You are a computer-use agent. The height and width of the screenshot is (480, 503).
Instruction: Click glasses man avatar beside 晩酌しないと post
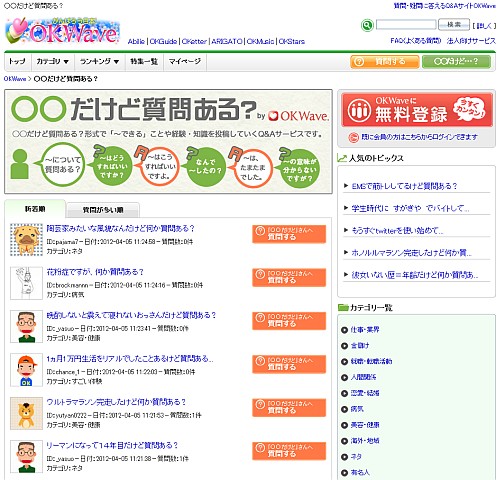pos(26,326)
